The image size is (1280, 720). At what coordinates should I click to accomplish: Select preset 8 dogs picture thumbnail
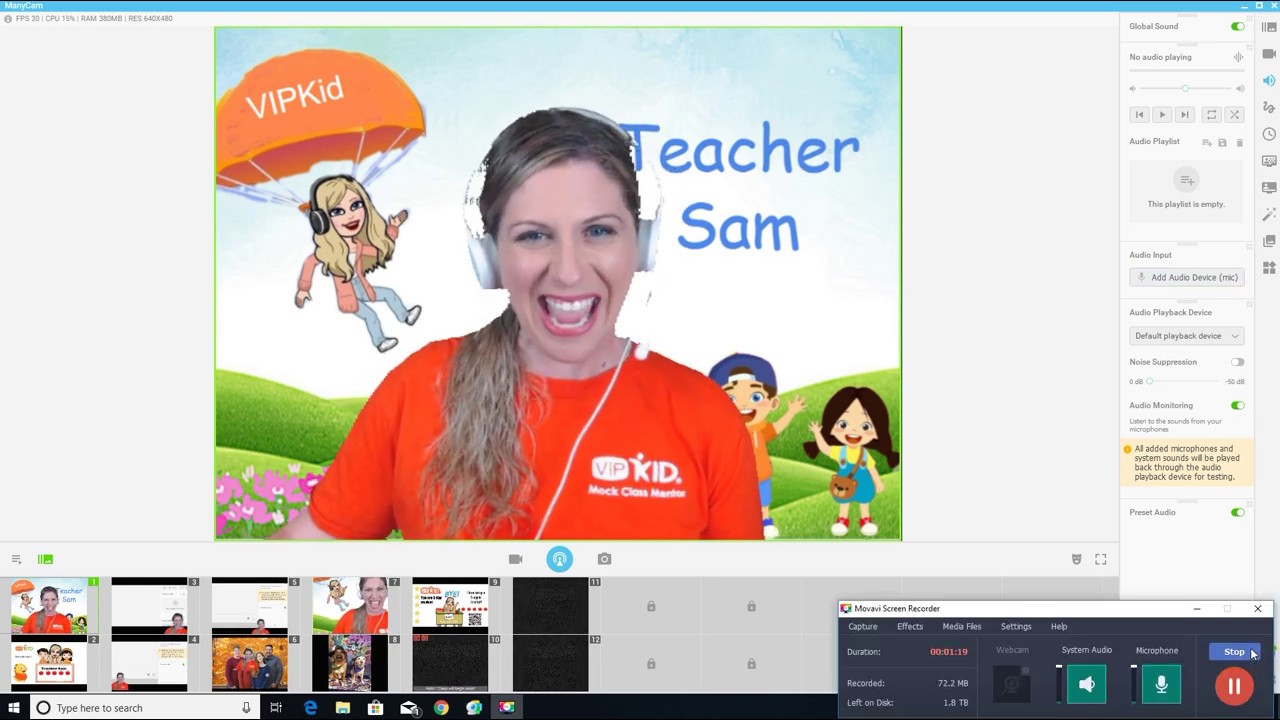[350, 663]
